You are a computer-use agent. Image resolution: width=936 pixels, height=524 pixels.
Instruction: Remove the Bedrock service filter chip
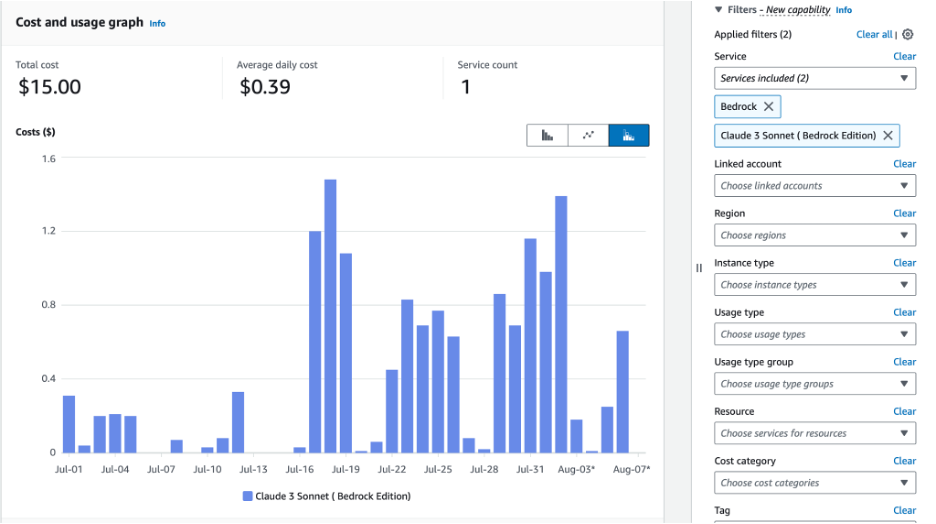coord(768,106)
